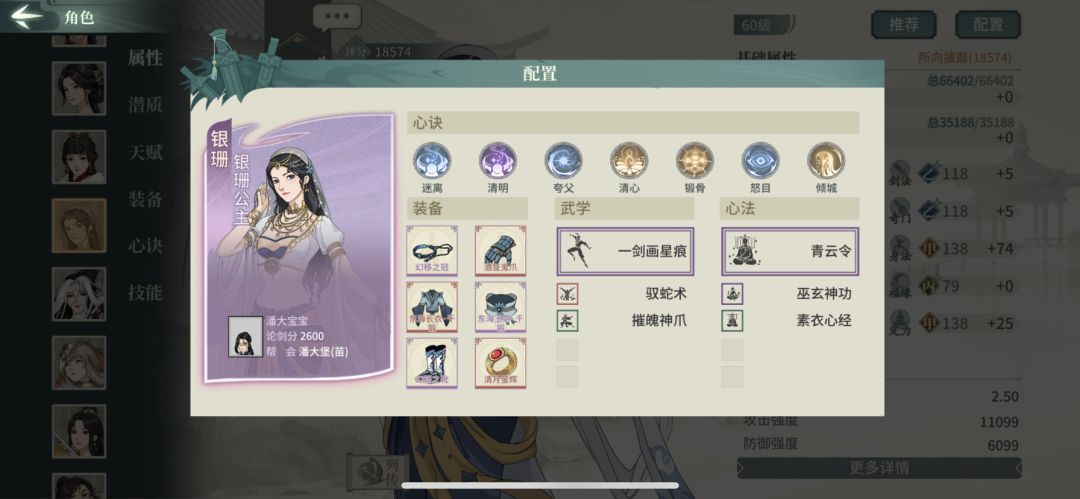Open the 幻移之冠 headpiece equipment slot
Viewport: 1080px width, 499px height.
coord(432,251)
